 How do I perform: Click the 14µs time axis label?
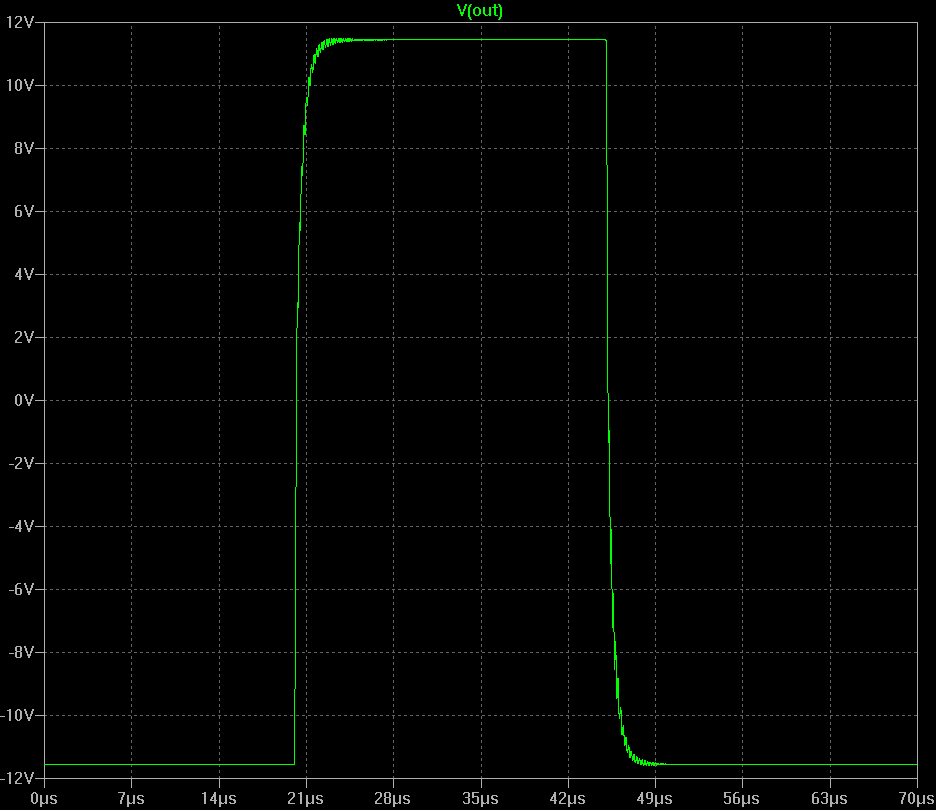coord(218,799)
